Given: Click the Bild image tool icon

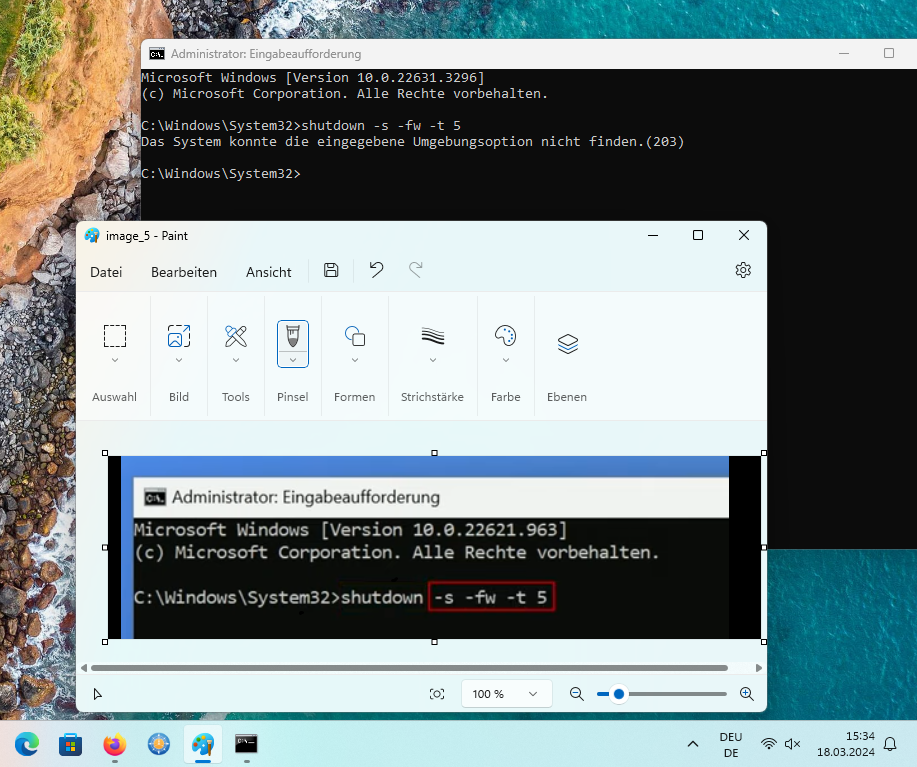Looking at the screenshot, I should pos(179,336).
